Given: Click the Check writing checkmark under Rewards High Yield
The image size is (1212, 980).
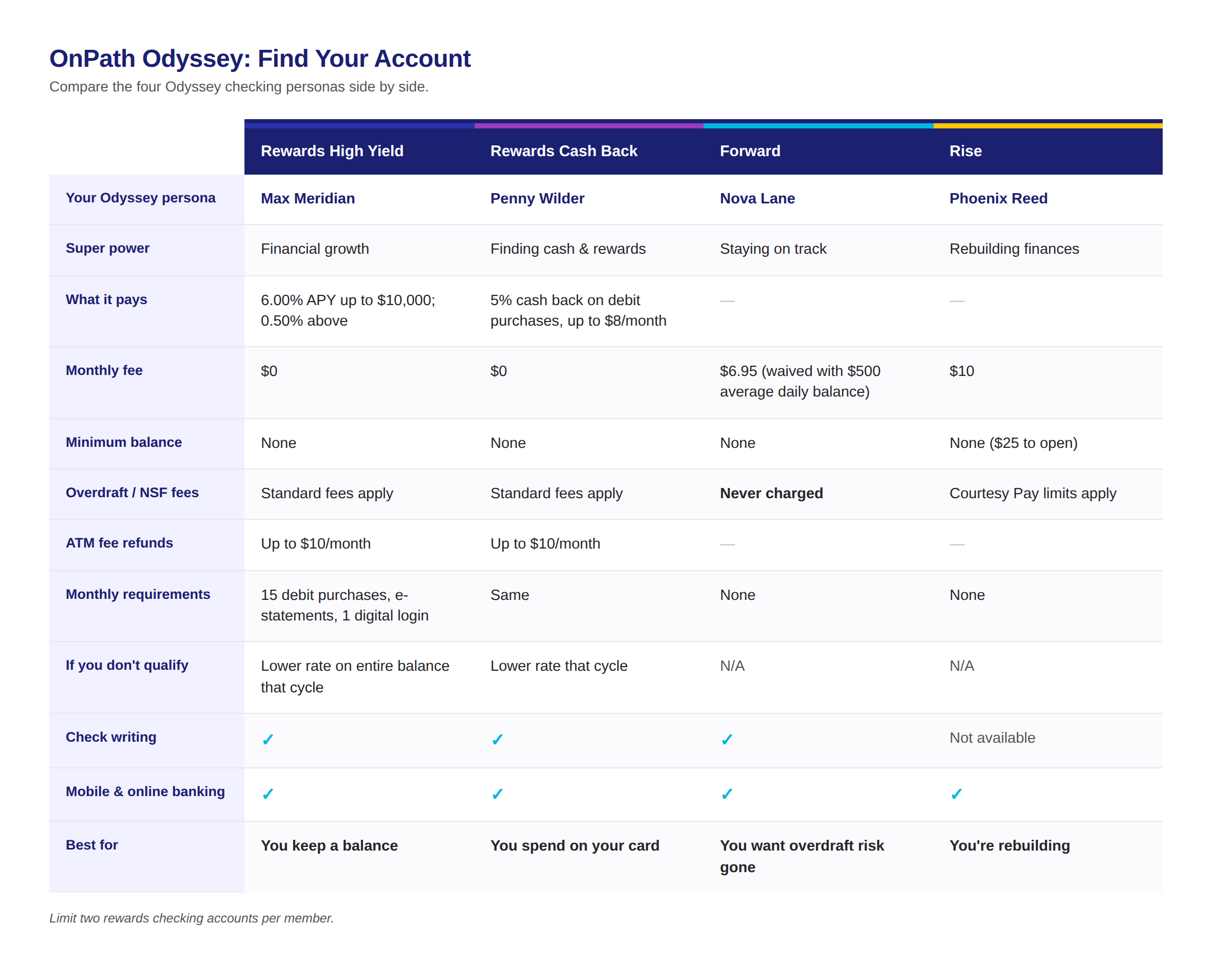Looking at the screenshot, I should click(268, 739).
